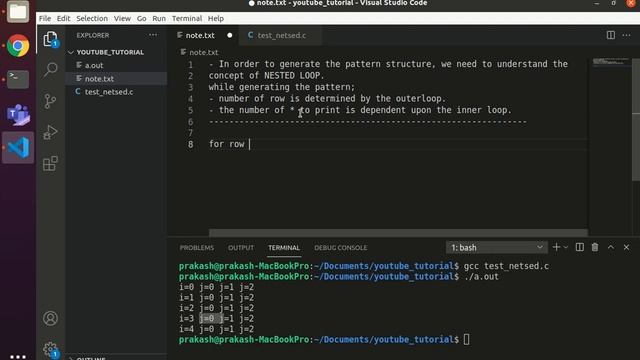Open the Selection menu
This screenshot has width=640, height=360.
click(x=92, y=18)
